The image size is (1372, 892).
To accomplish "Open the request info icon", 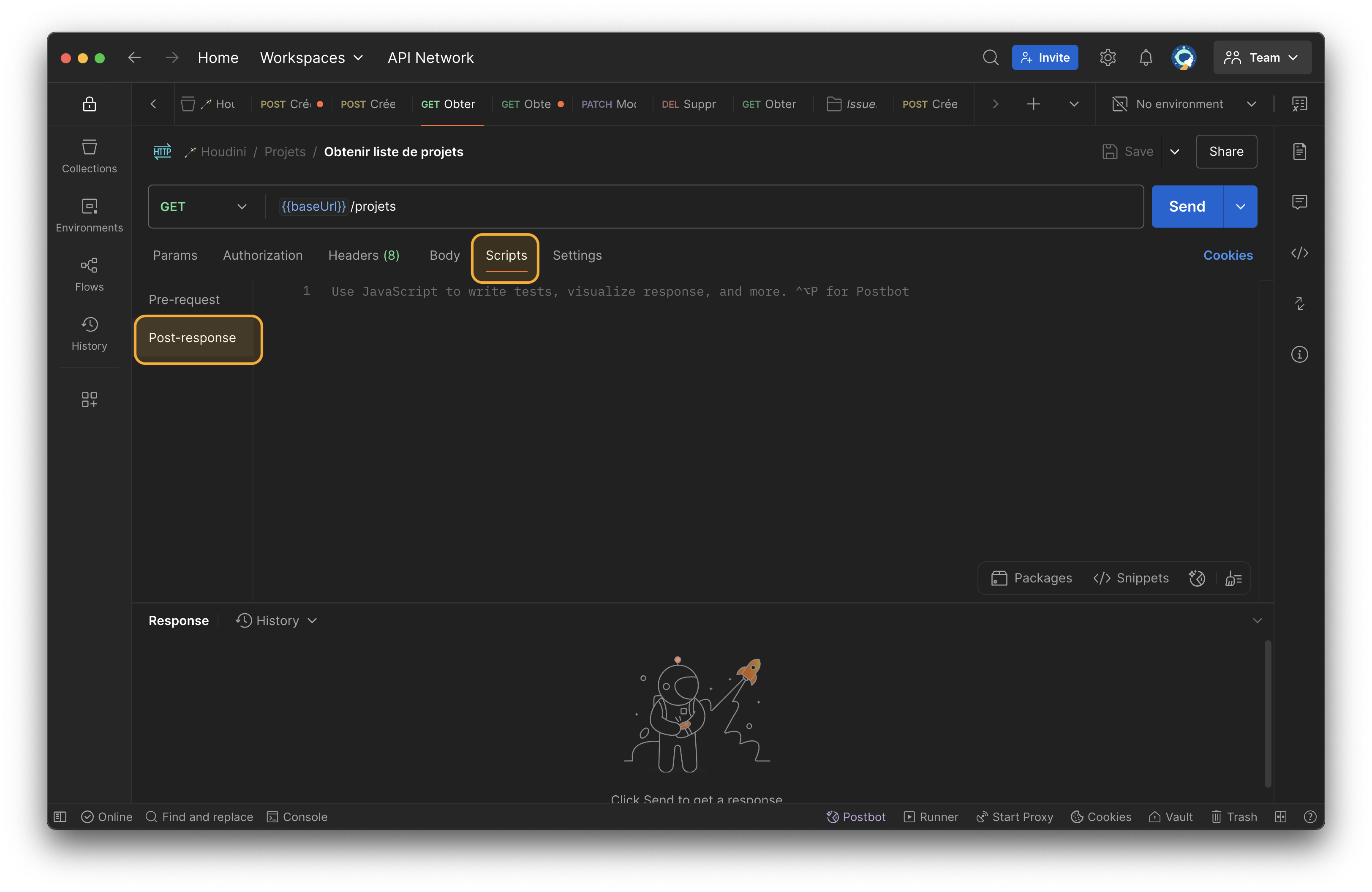I will click(1299, 354).
